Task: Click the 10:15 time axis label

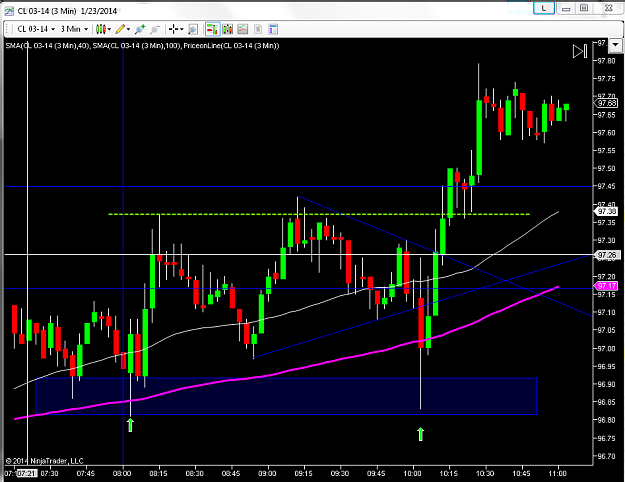Action: pos(449,473)
